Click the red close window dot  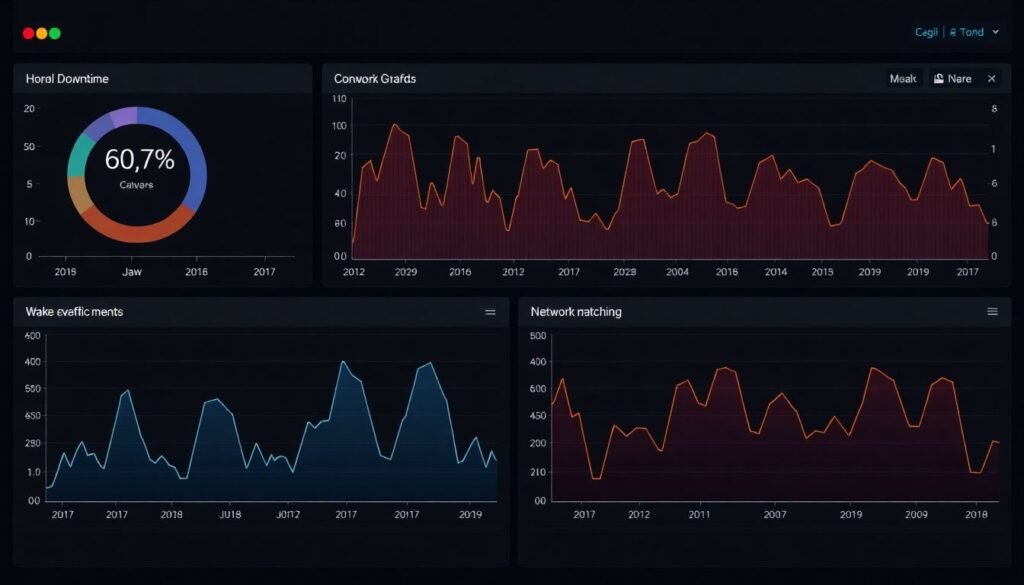[28, 33]
